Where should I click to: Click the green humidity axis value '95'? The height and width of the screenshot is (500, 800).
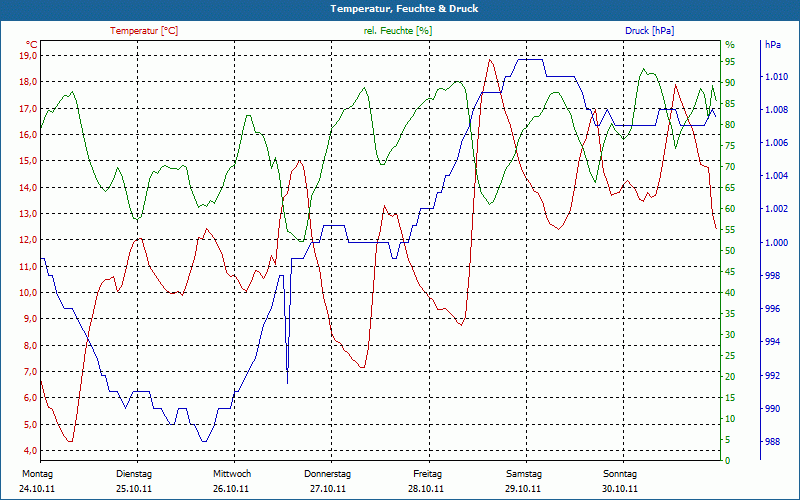730,61
